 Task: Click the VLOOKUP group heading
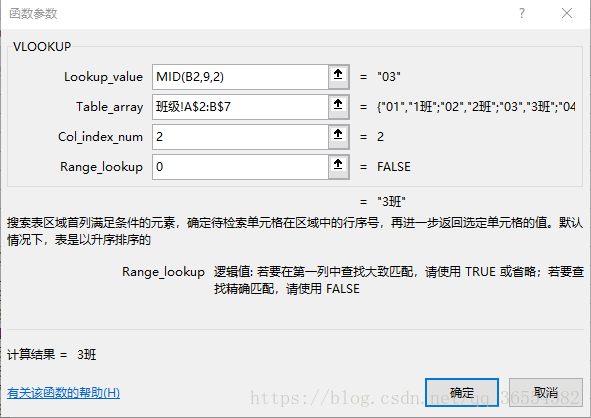point(42,46)
